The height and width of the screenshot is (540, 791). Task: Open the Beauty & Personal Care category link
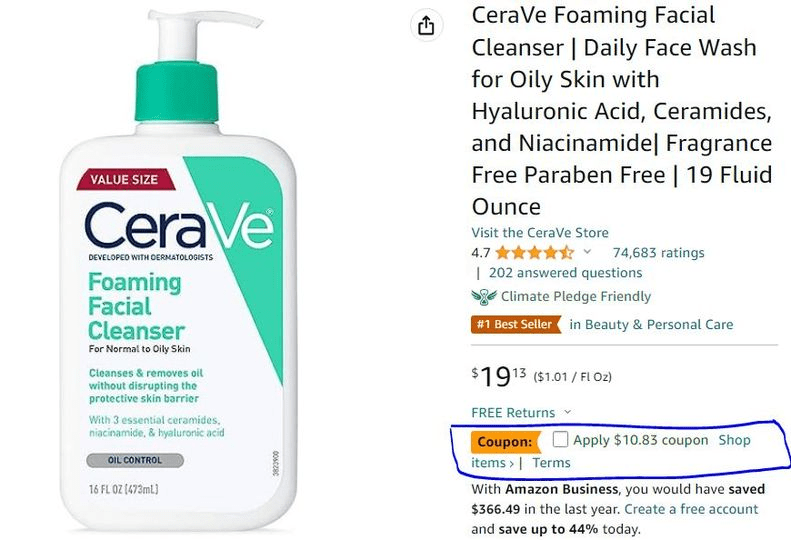[651, 325]
